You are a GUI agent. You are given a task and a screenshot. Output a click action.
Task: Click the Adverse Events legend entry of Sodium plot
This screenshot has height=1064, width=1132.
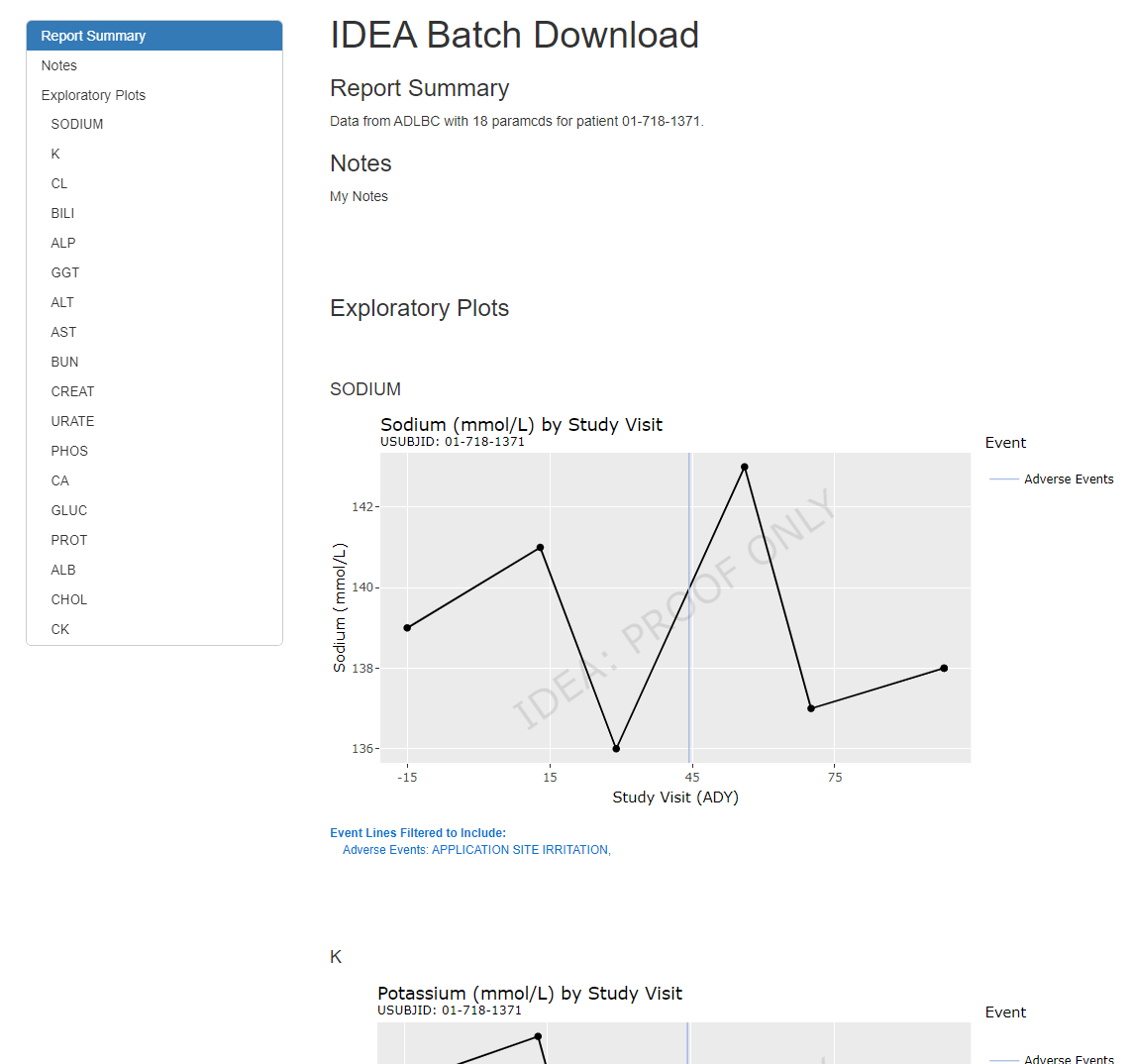pos(1051,479)
